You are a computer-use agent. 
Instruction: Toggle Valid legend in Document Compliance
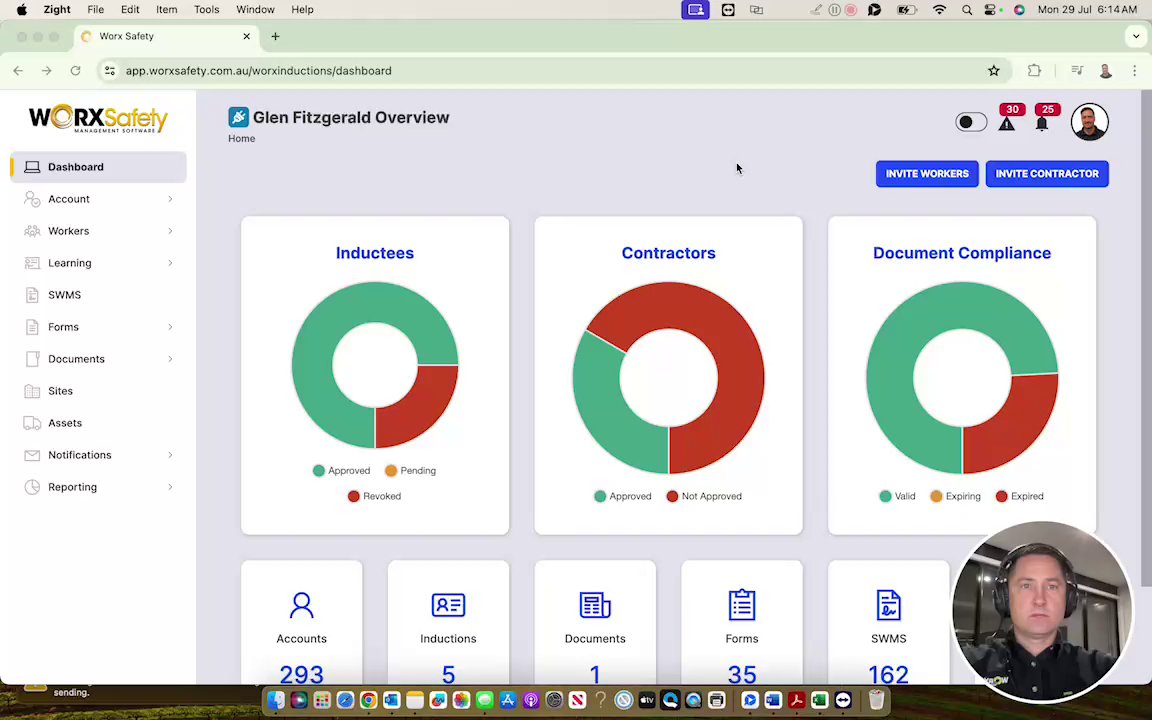(897, 497)
